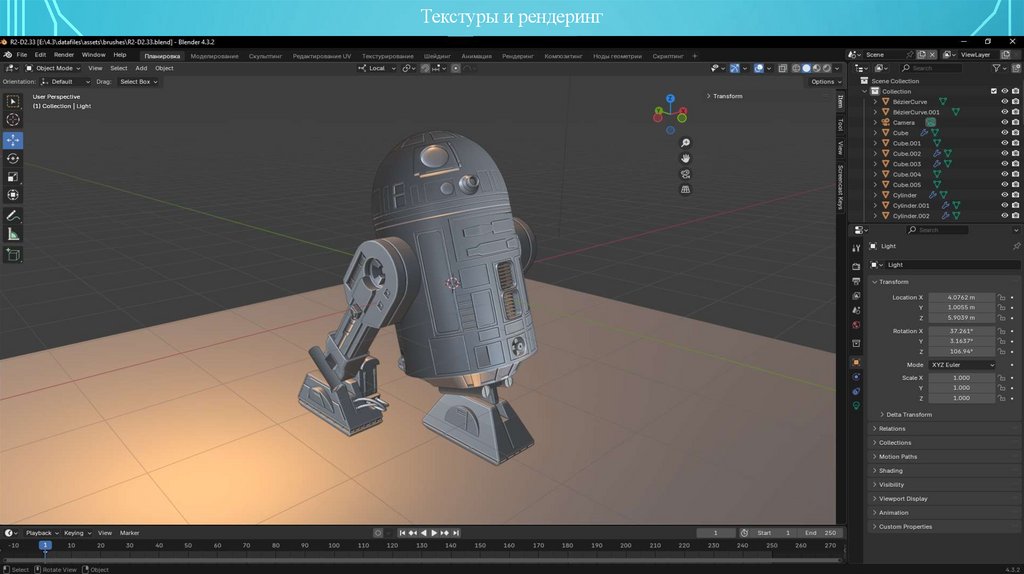
Task: Switch to the Скульптинг workspace tab
Action: pyautogui.click(x=265, y=56)
